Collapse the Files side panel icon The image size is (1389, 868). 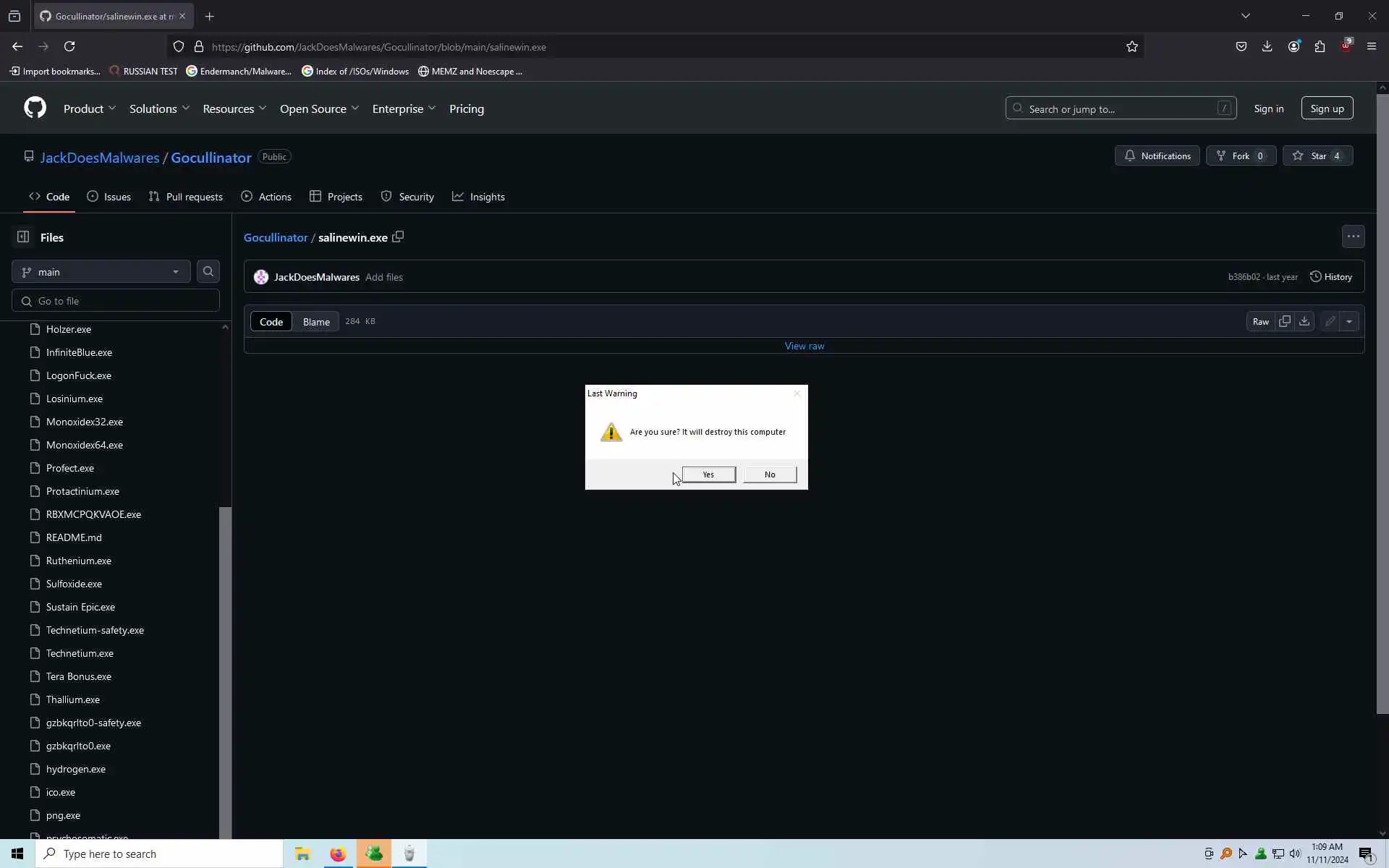coord(23,237)
